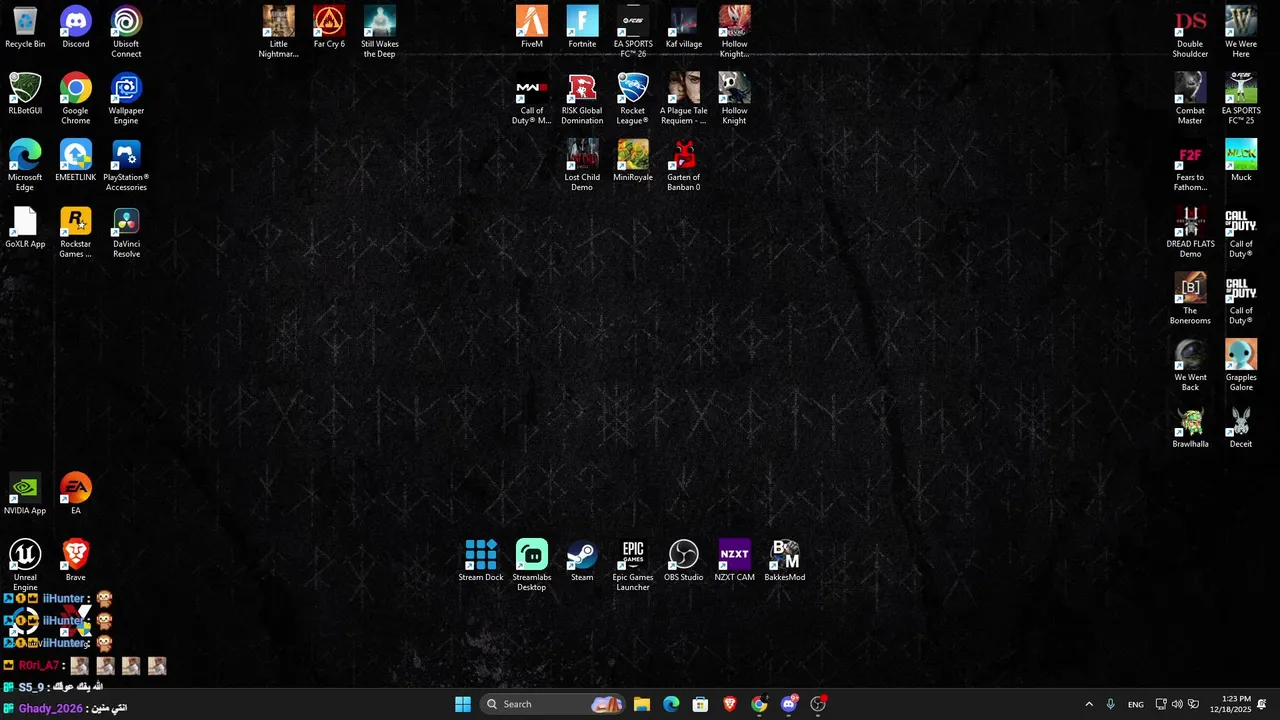Image resolution: width=1280 pixels, height=720 pixels.
Task: Click the microphone tray icon
Action: click(1110, 704)
